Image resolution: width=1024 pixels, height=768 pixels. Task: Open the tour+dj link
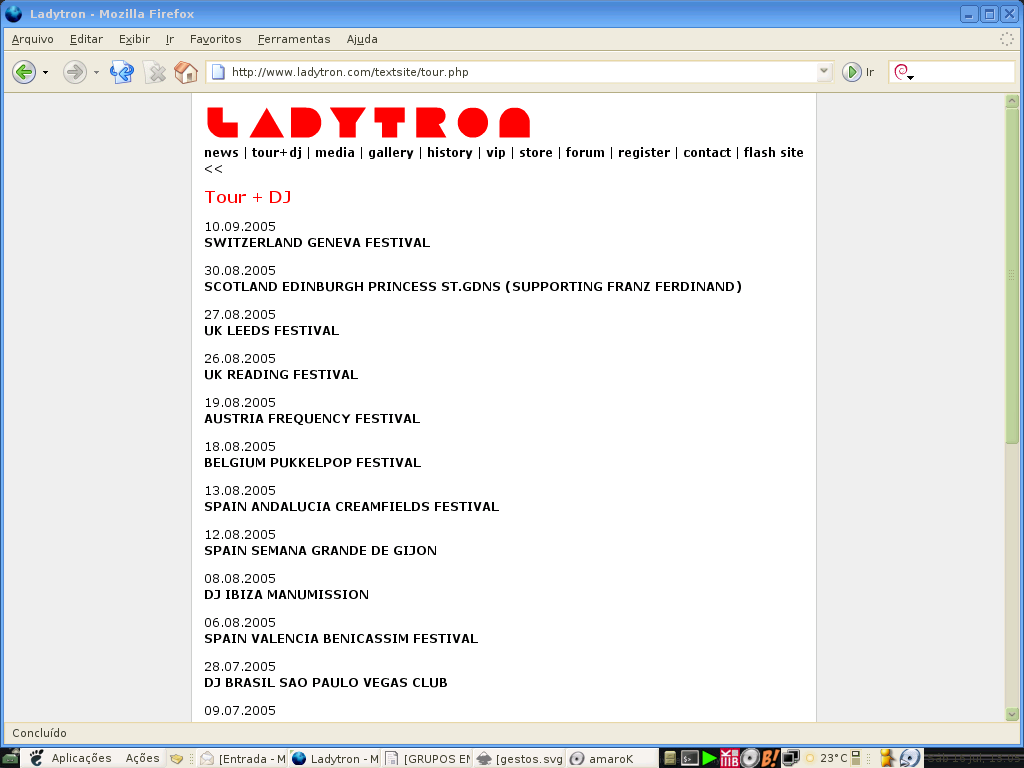coord(277,152)
